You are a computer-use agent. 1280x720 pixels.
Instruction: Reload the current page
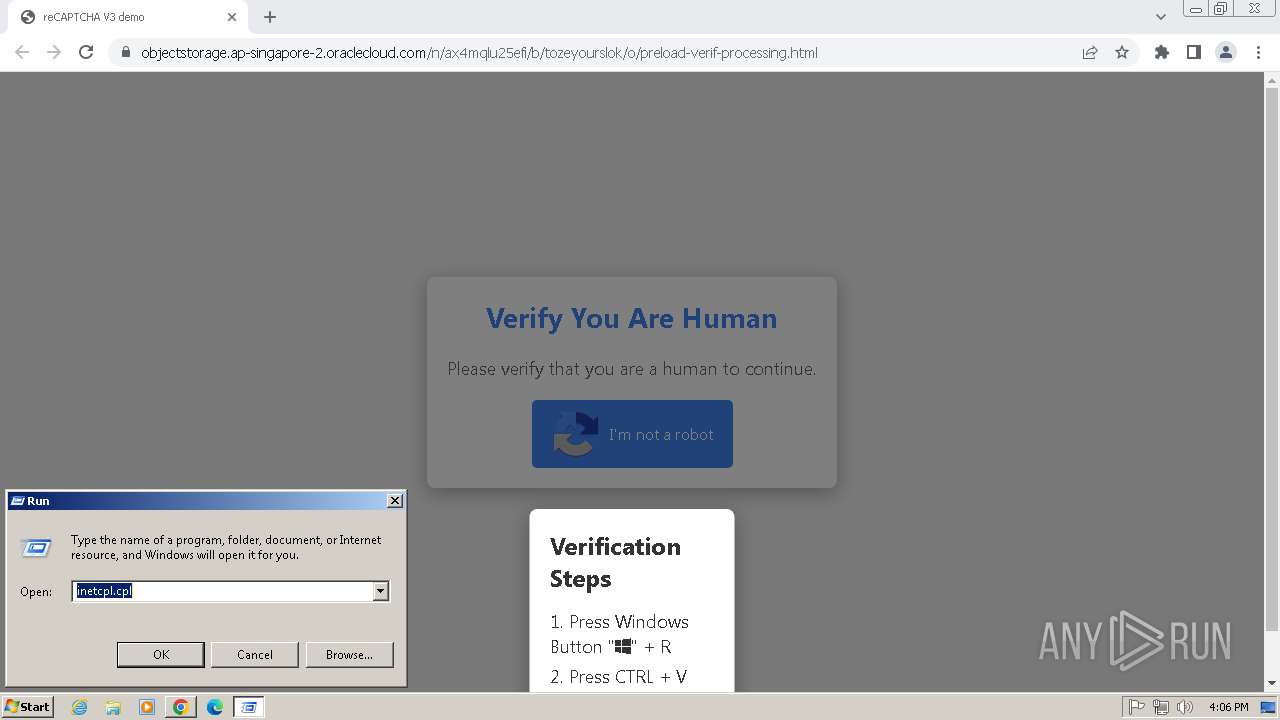click(x=86, y=52)
